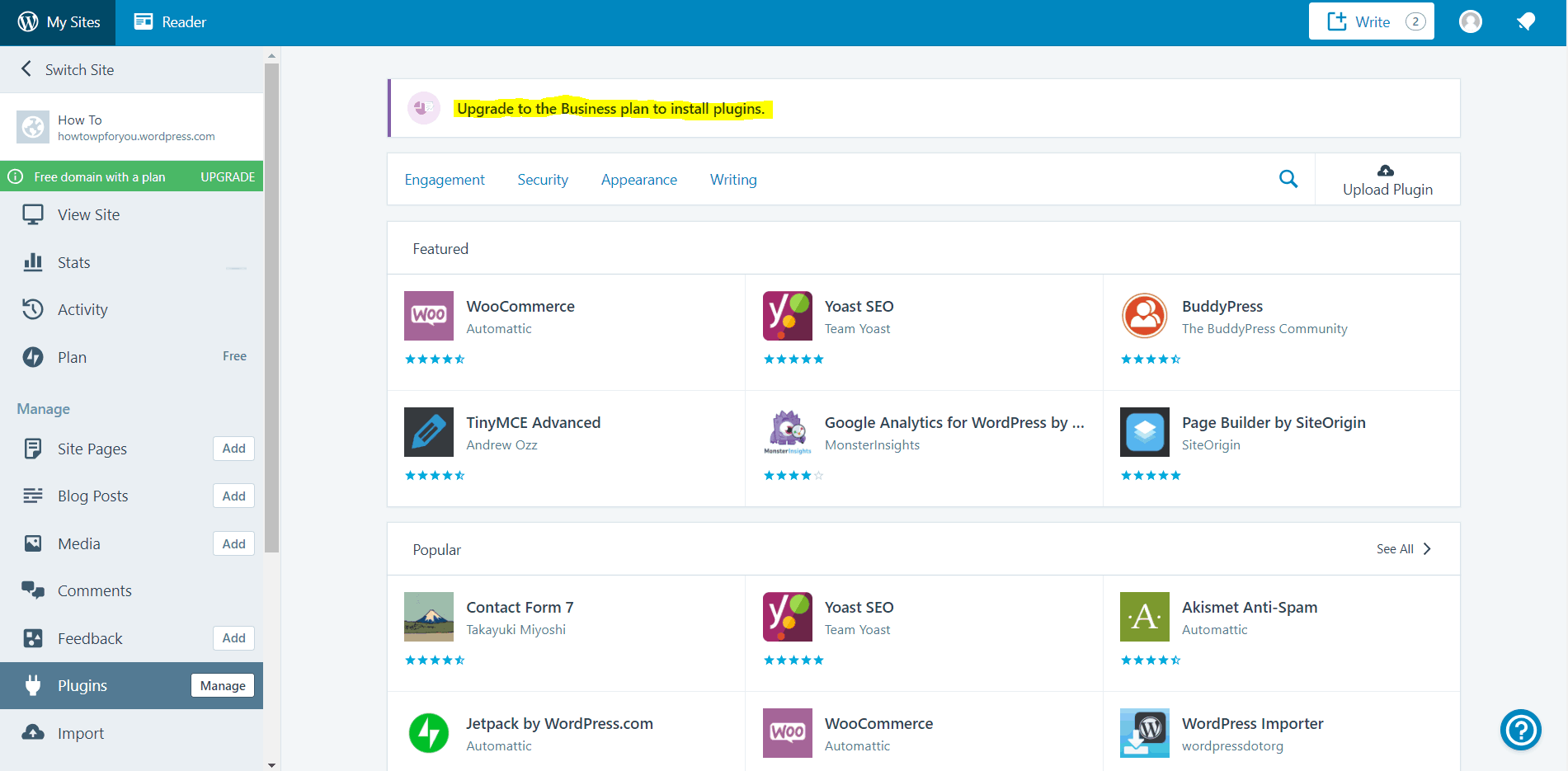Open WordPress Importer plugin icon
1568x771 pixels.
(1145, 733)
